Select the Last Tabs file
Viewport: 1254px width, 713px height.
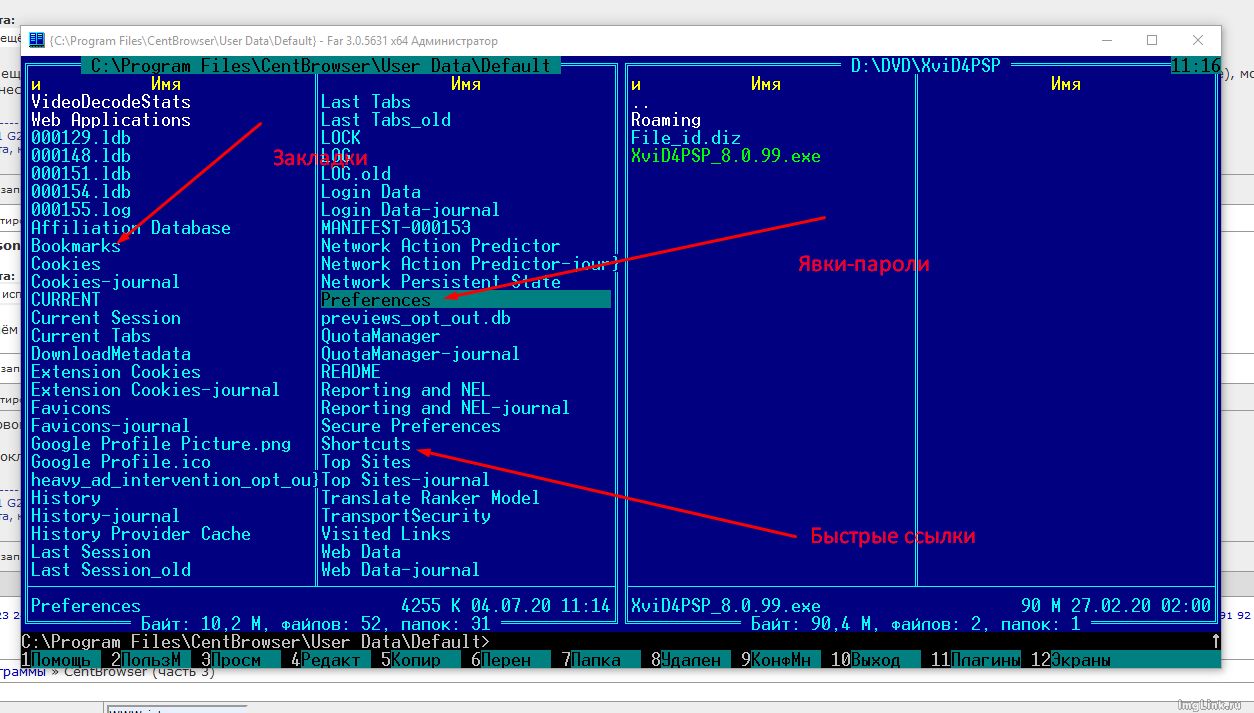[x=366, y=102]
